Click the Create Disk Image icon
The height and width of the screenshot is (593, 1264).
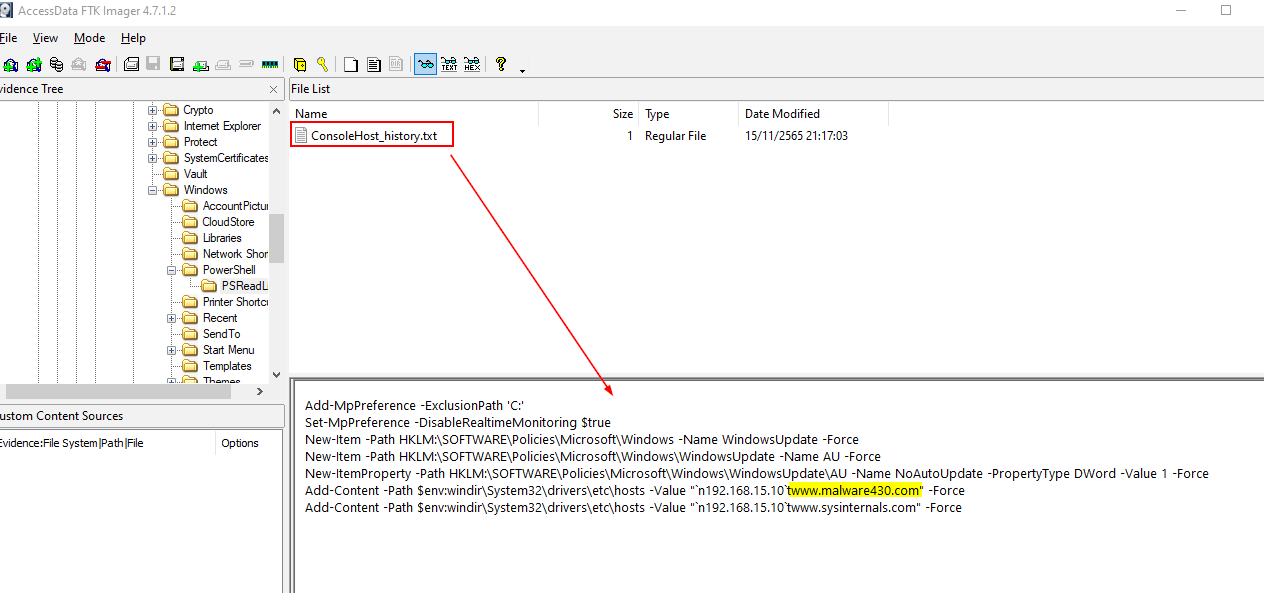pos(131,65)
